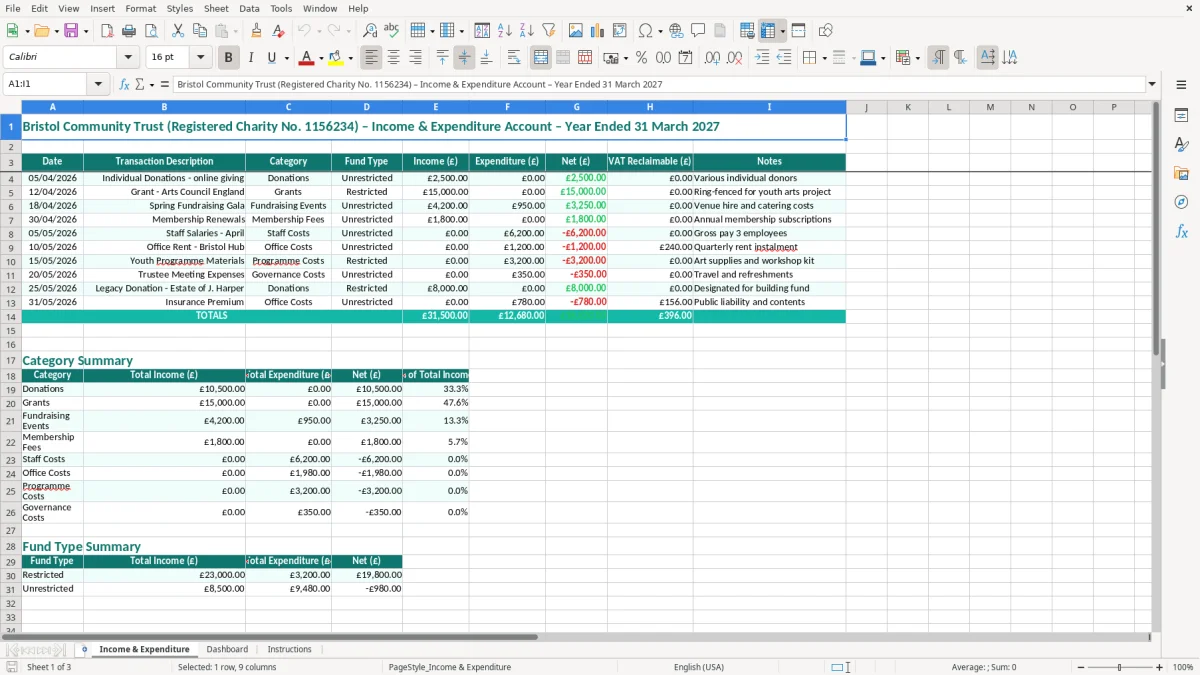Click the Print icon
This screenshot has width=1200, height=675.
click(x=129, y=31)
